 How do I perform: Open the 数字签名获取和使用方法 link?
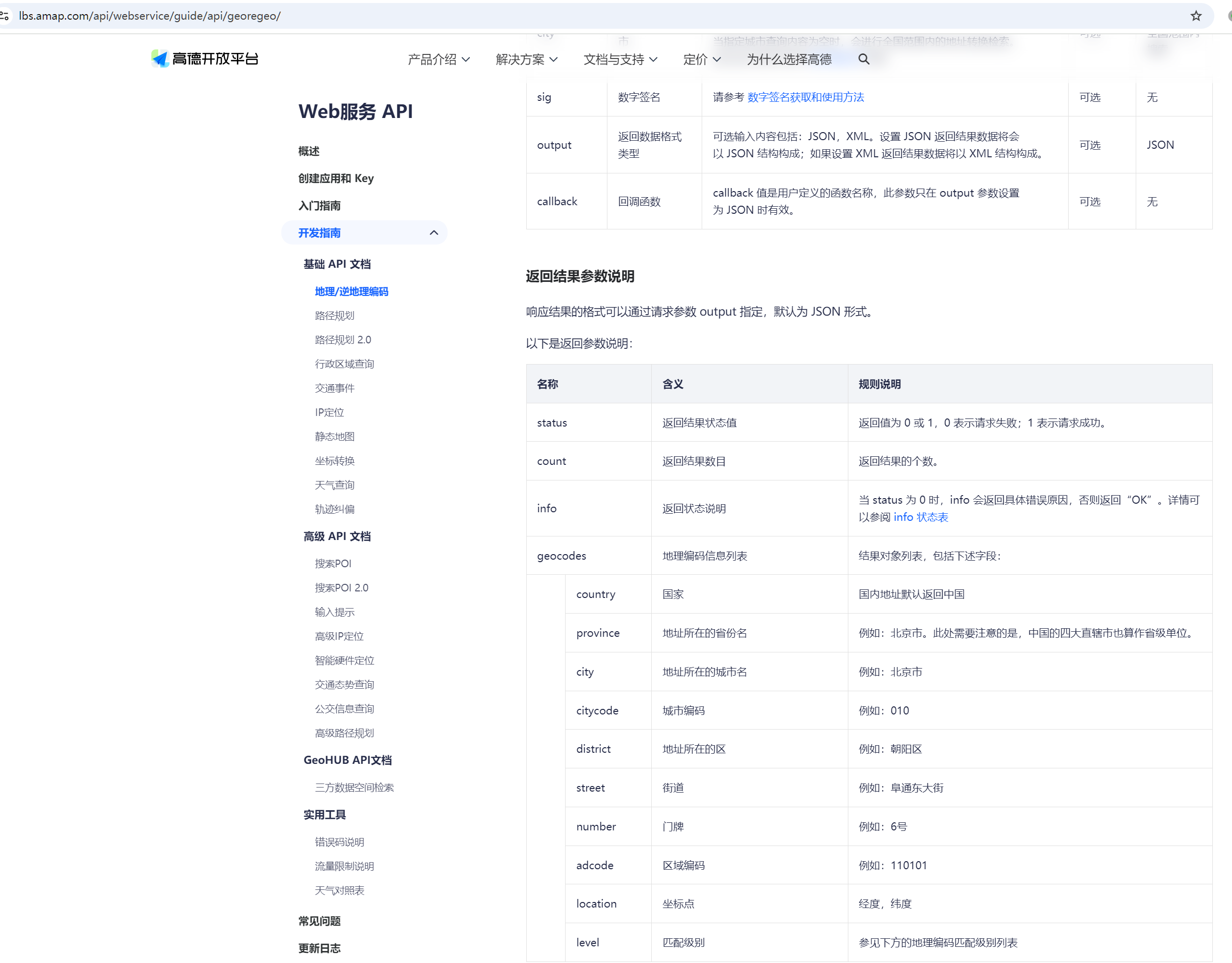806,97
